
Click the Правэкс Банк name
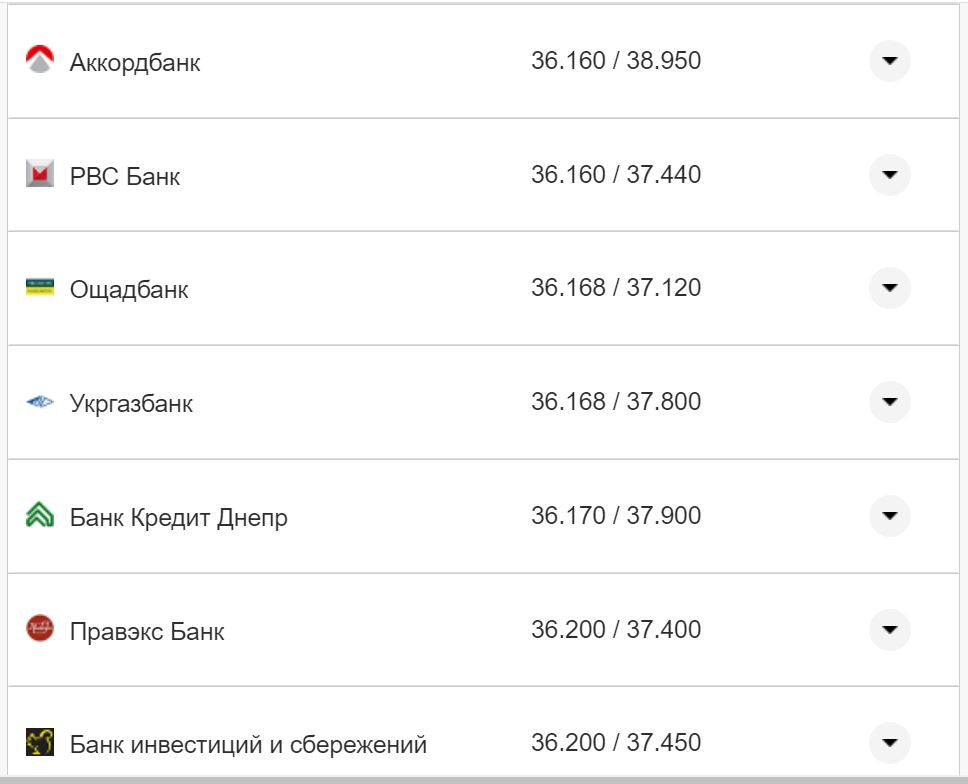coord(147,632)
